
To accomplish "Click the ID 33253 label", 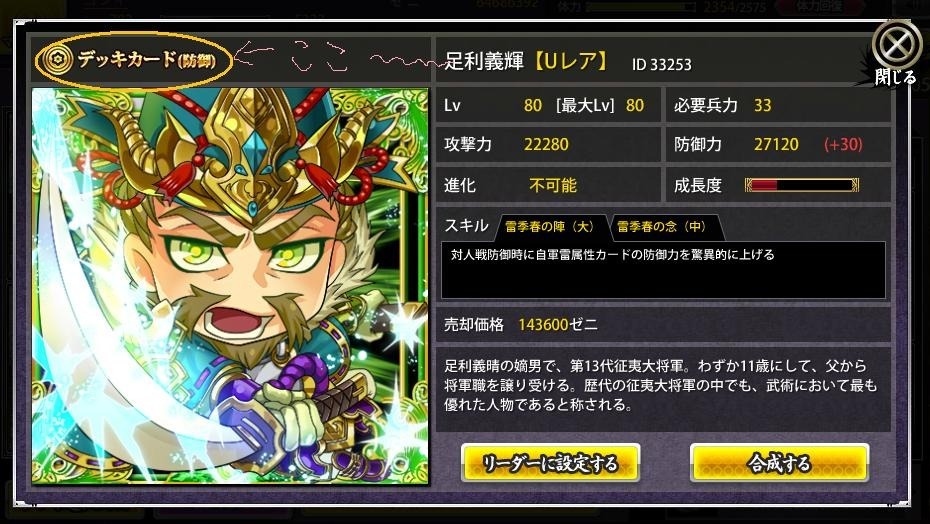I will [x=661, y=64].
